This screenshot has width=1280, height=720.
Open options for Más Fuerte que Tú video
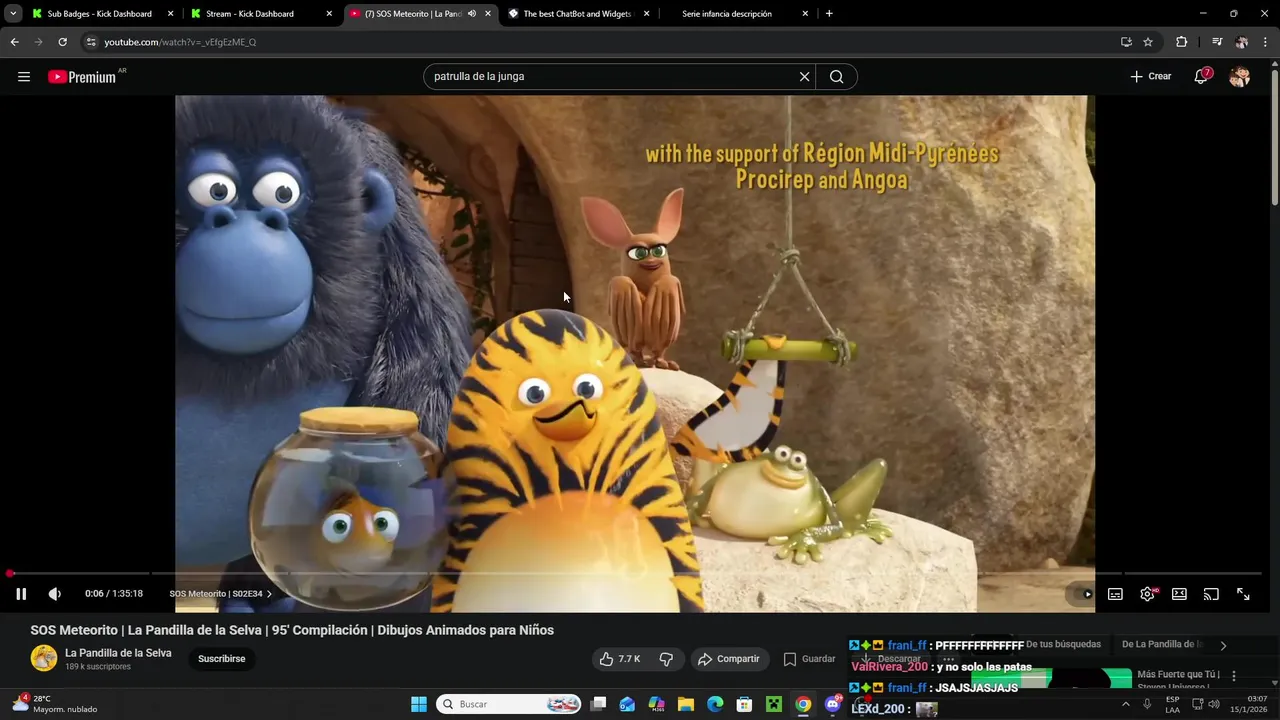click(x=1234, y=676)
